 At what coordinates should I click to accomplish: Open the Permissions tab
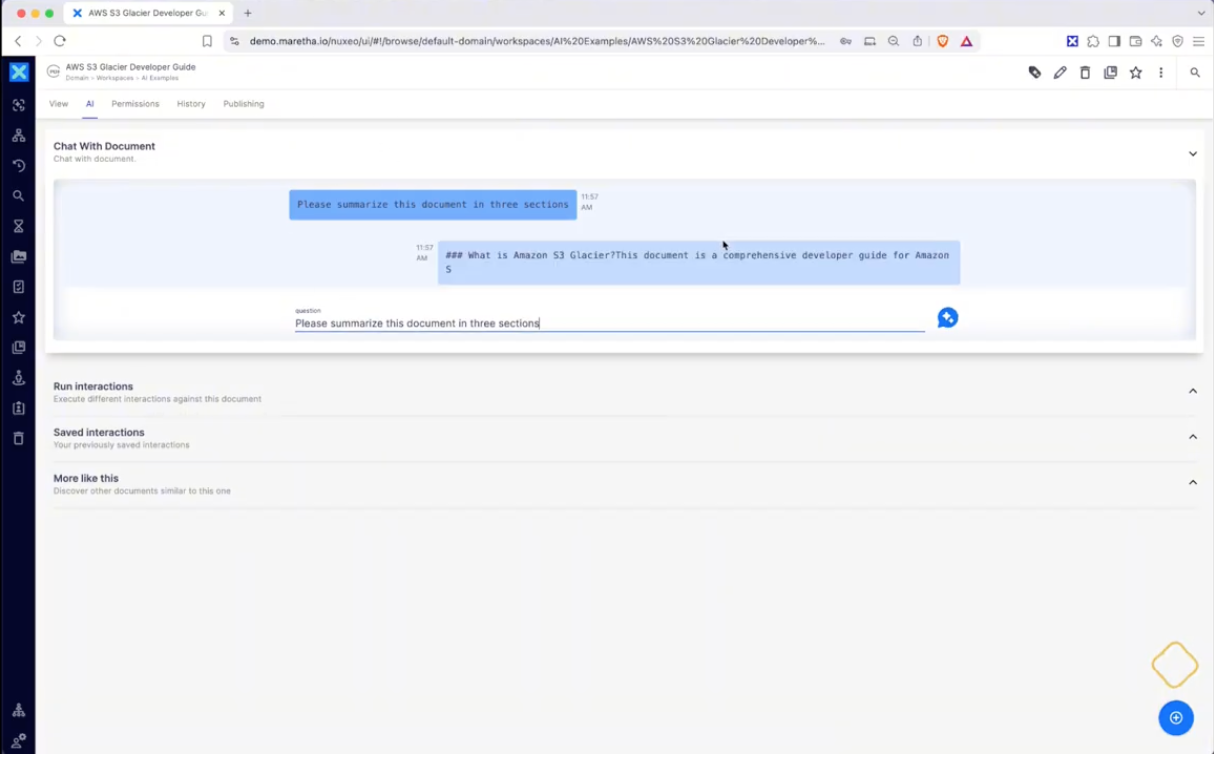[135, 104]
